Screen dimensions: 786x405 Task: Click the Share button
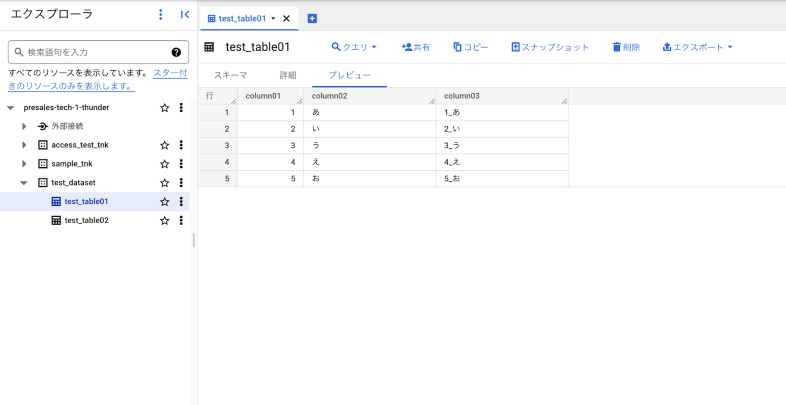(x=415, y=47)
